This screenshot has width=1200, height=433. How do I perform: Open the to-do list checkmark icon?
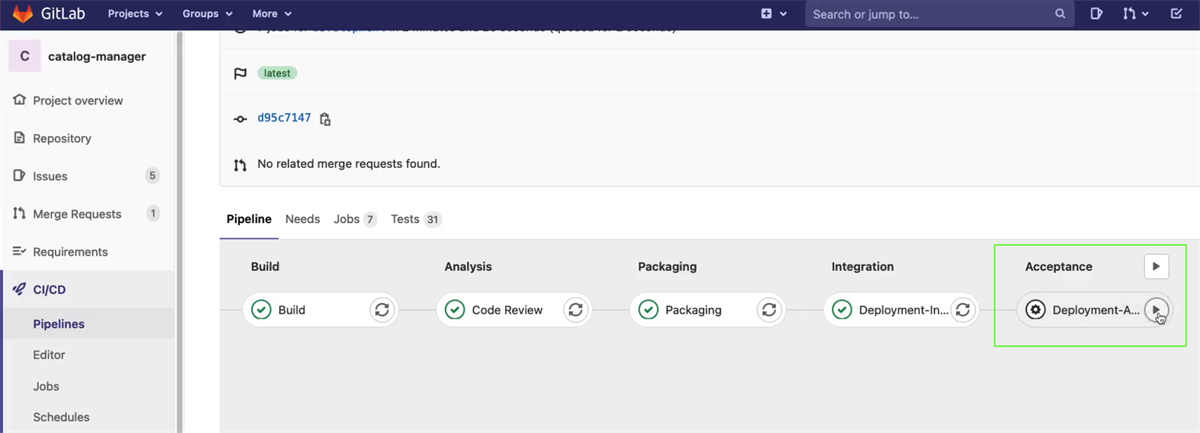pyautogui.click(x=1176, y=14)
